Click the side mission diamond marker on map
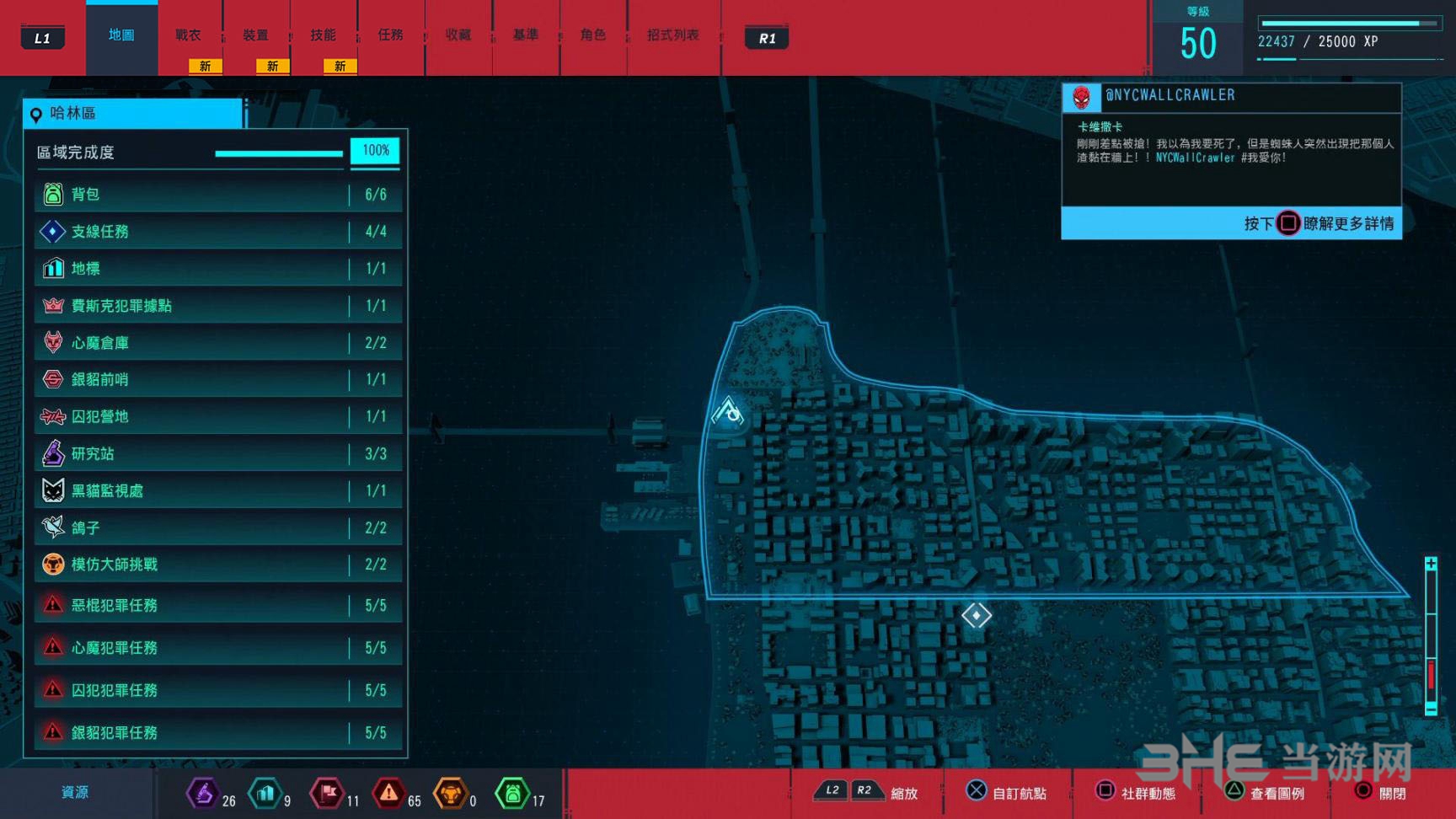This screenshot has height=819, width=1456. tap(977, 616)
